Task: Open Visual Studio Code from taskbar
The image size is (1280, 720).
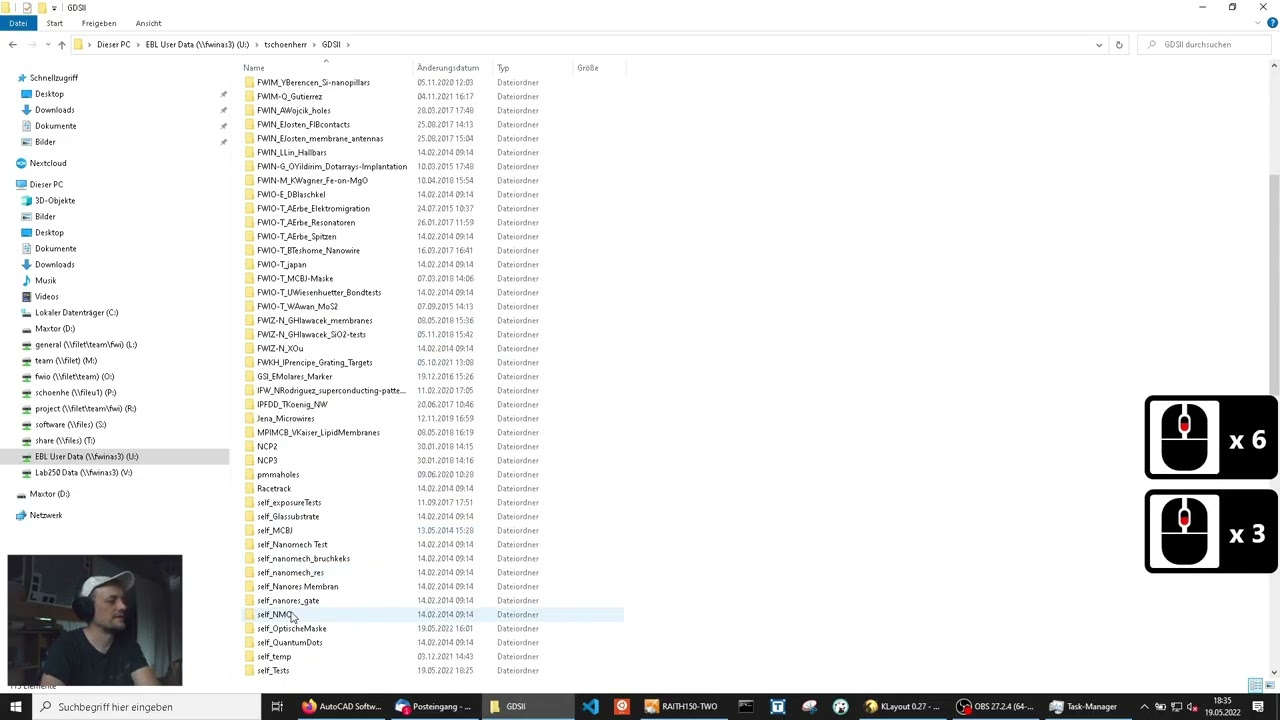Action: [590, 707]
